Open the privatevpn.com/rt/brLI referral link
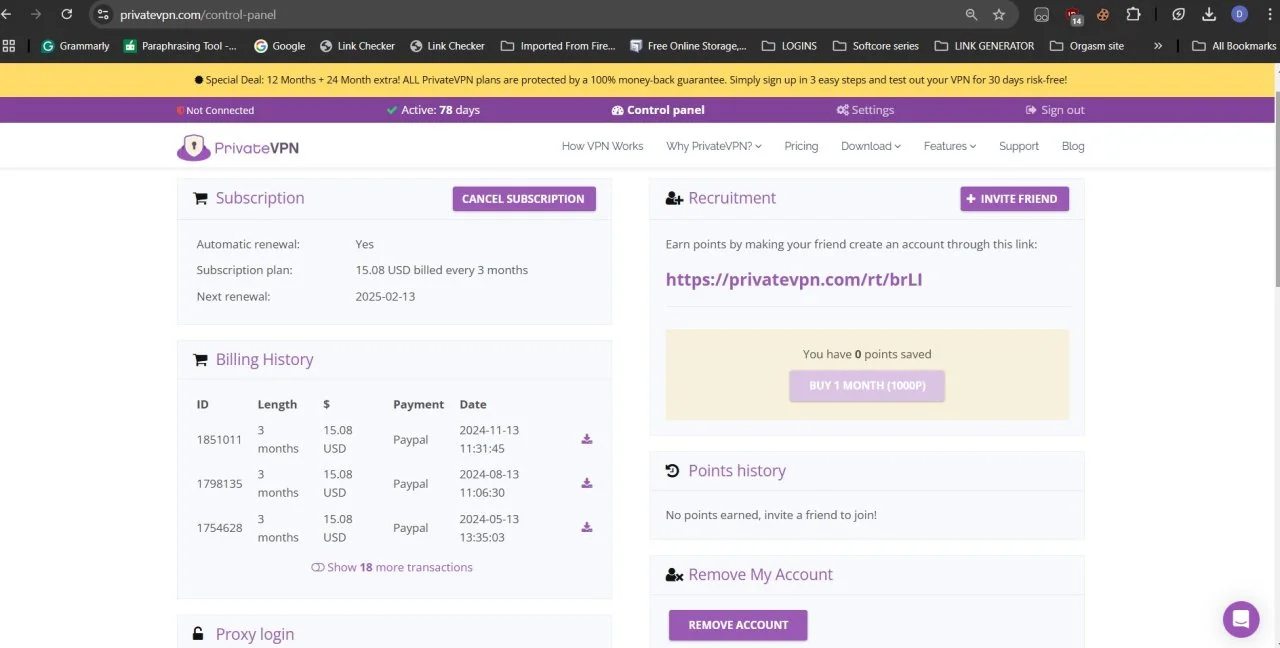Screen dimensions: 1280x648 [794, 279]
